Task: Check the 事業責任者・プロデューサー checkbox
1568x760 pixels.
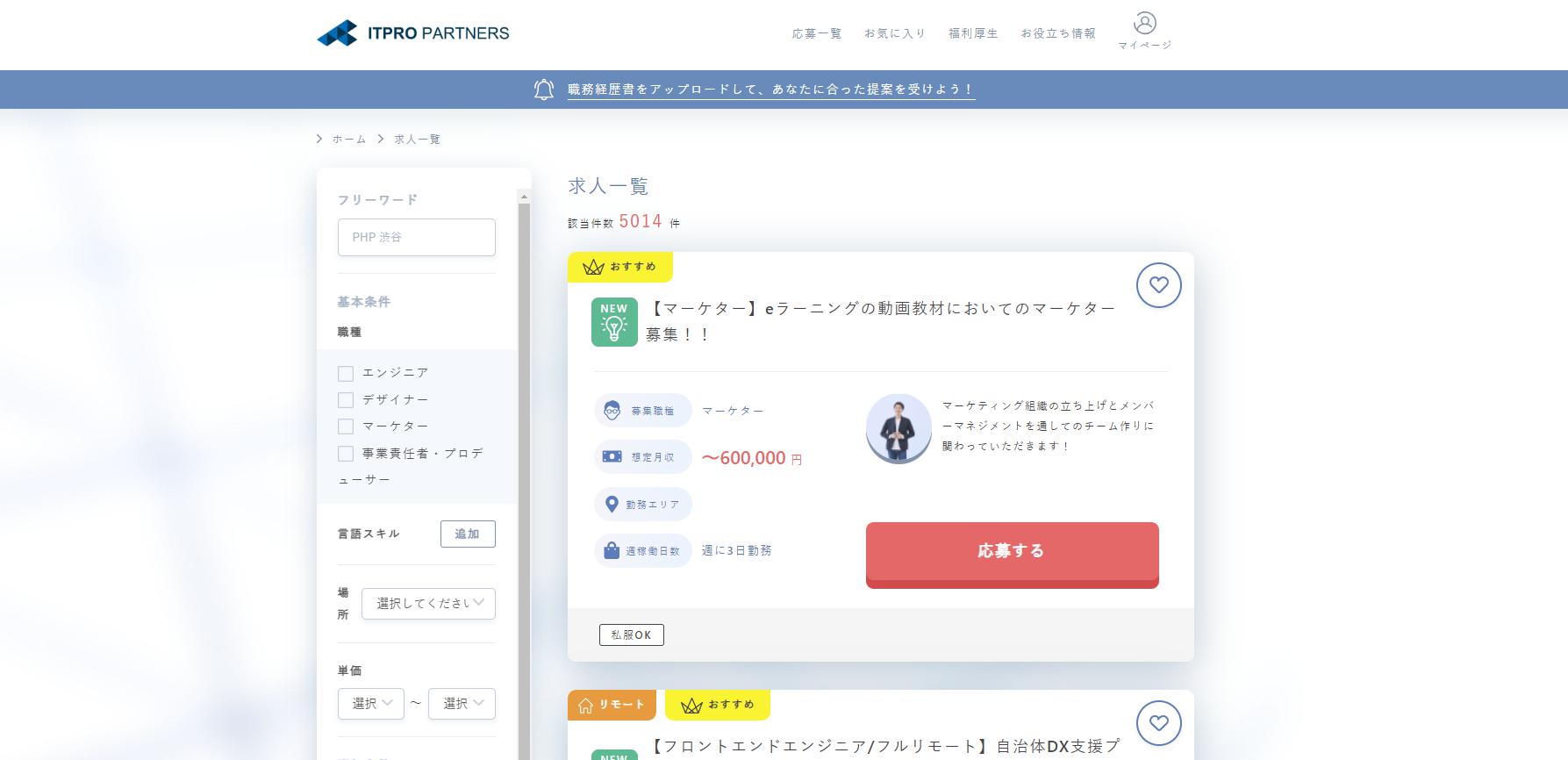Action: coord(346,454)
